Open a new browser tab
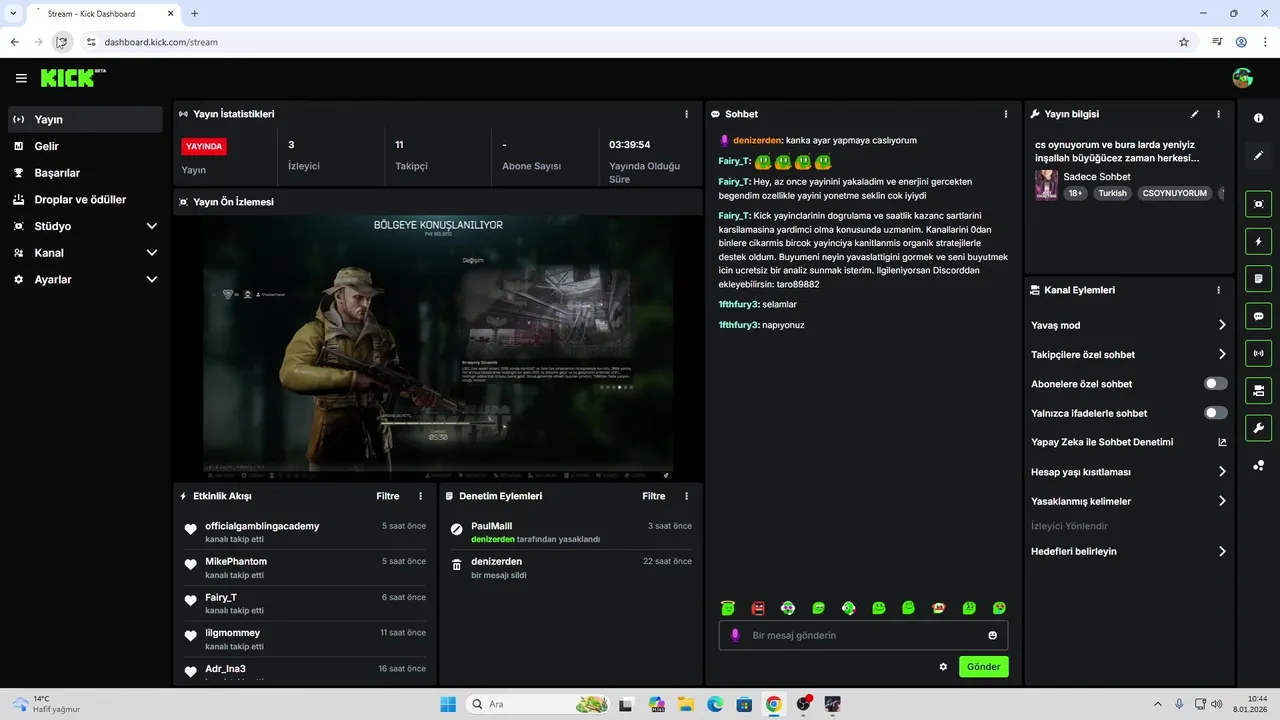1280x720 pixels. coord(195,13)
